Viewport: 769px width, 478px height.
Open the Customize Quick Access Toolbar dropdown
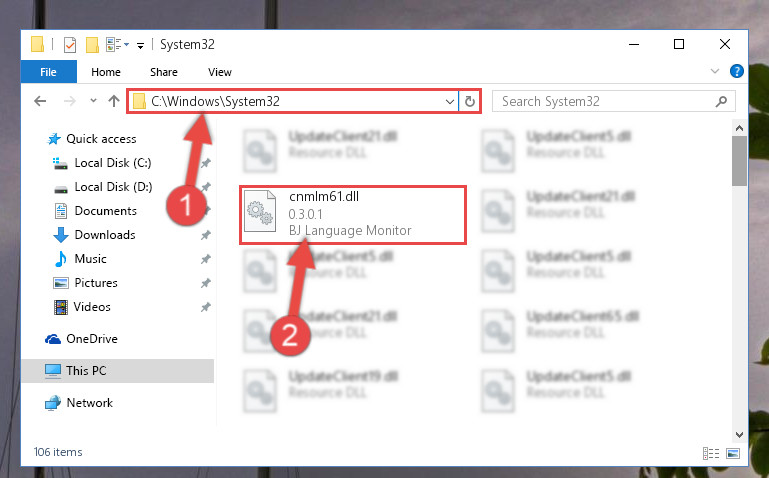coord(140,46)
